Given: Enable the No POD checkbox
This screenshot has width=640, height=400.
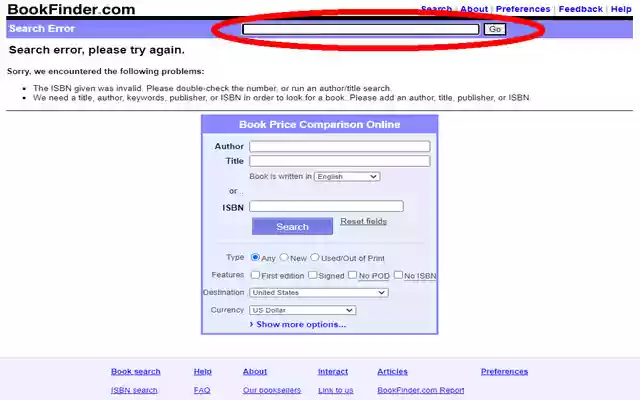Looking at the screenshot, I should [353, 275].
